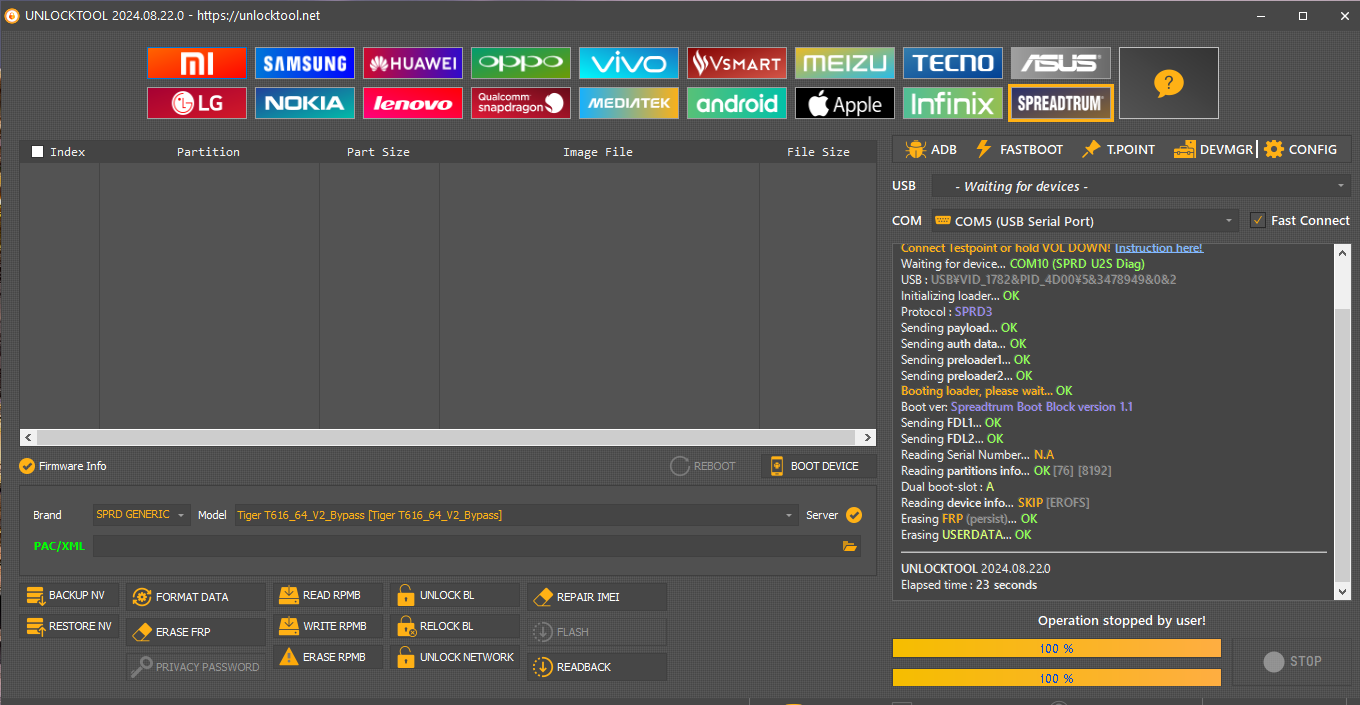Pick the Xiaomi MI brand logo

pos(196,64)
